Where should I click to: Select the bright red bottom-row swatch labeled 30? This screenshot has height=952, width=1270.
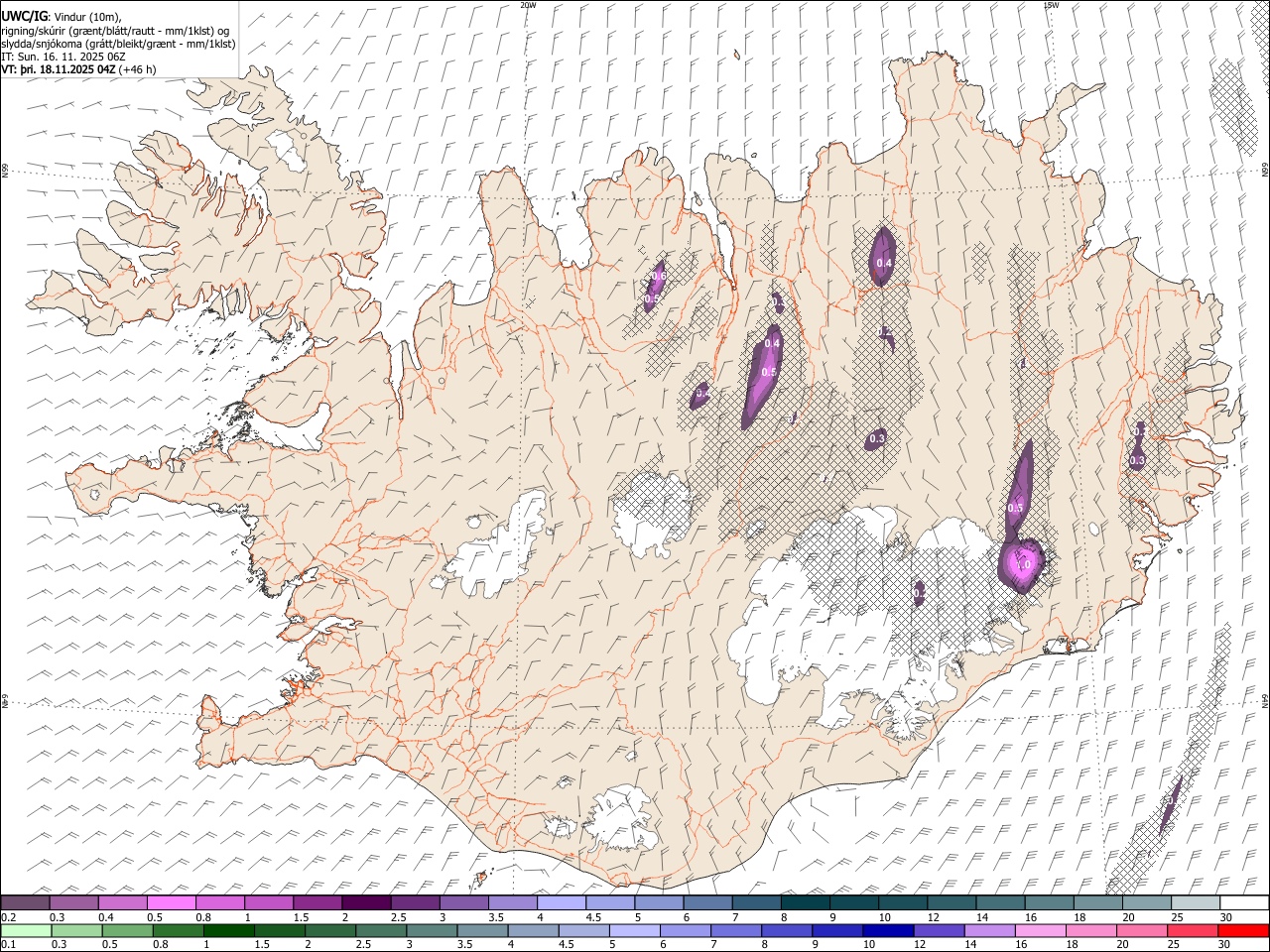tap(1242, 930)
